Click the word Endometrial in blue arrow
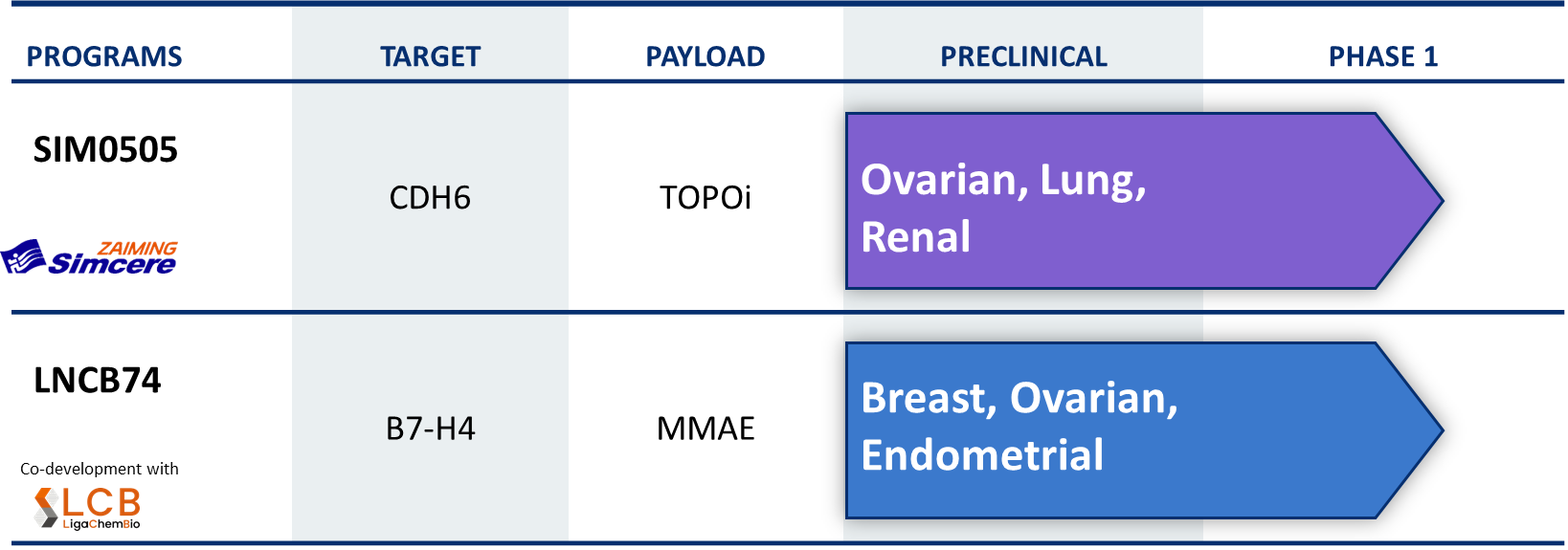This screenshot has width=1568, height=550. click(x=982, y=455)
